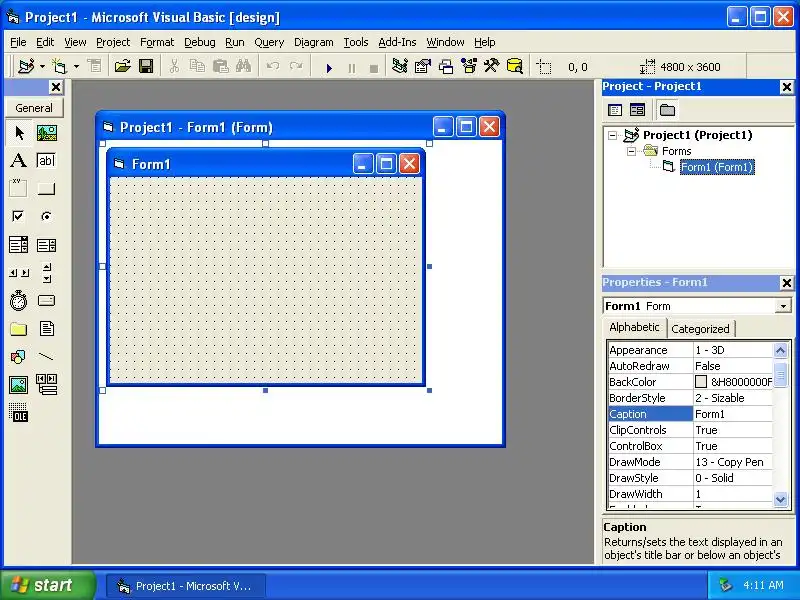Click the Save Project floppy icon
The height and width of the screenshot is (600, 800).
(146, 66)
